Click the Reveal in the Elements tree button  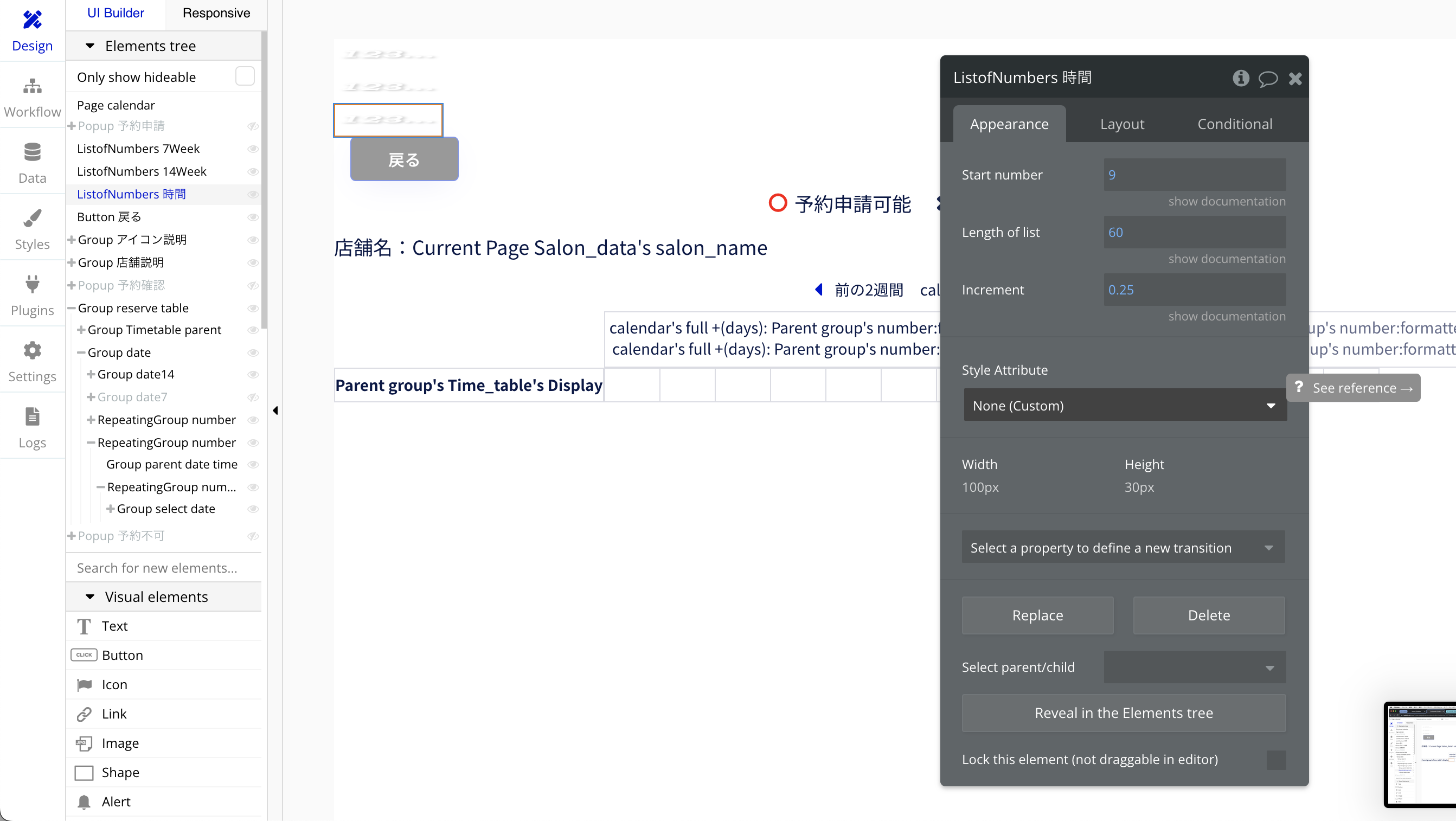coord(1123,713)
